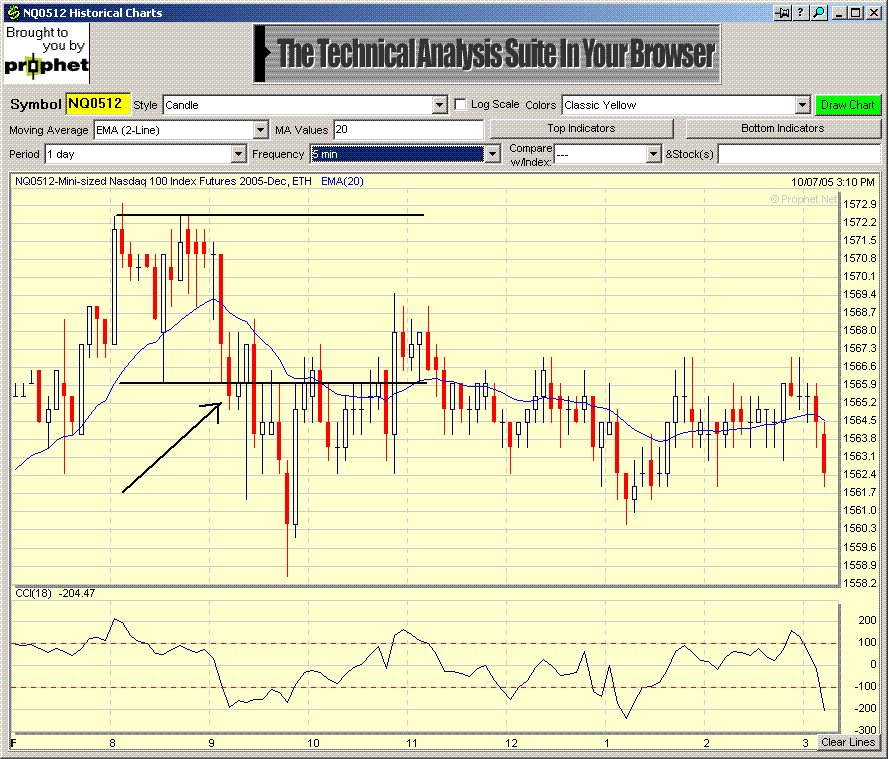This screenshot has width=888, height=759.
Task: Open help via question mark icon
Action: coord(800,12)
